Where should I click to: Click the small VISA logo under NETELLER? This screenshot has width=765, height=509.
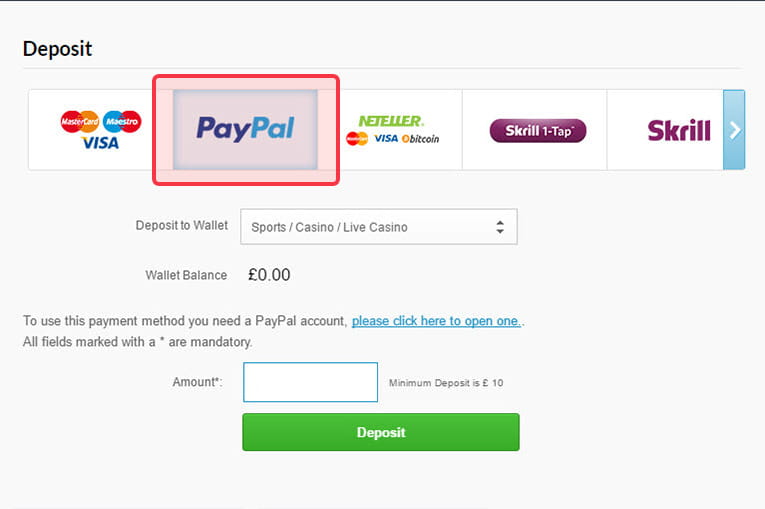point(386,139)
